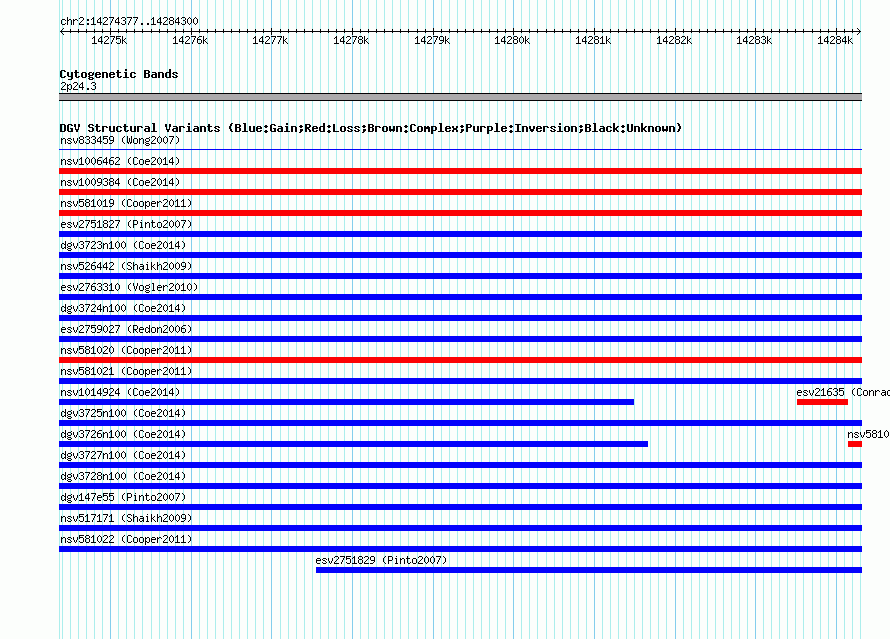Click the 14280k ruler tick label

(x=512, y=40)
